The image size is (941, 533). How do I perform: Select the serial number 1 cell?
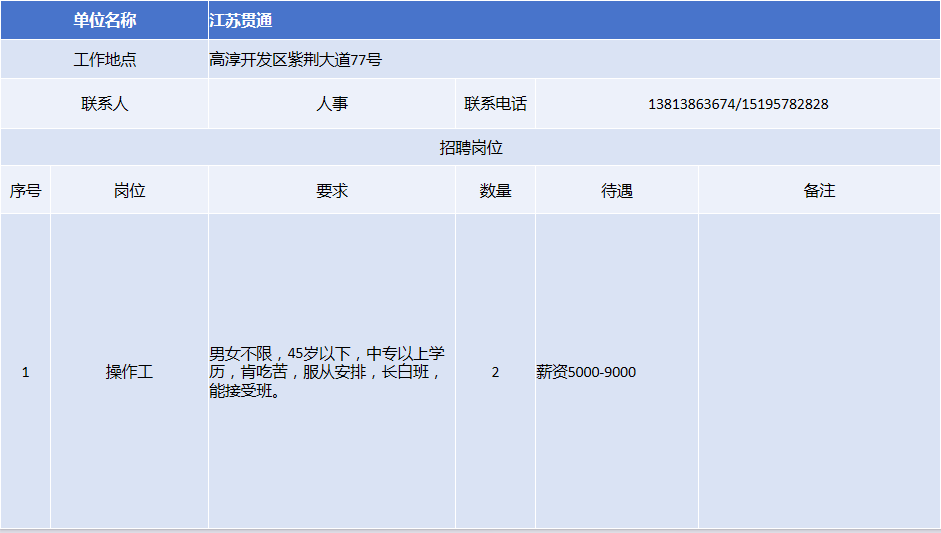click(25, 372)
